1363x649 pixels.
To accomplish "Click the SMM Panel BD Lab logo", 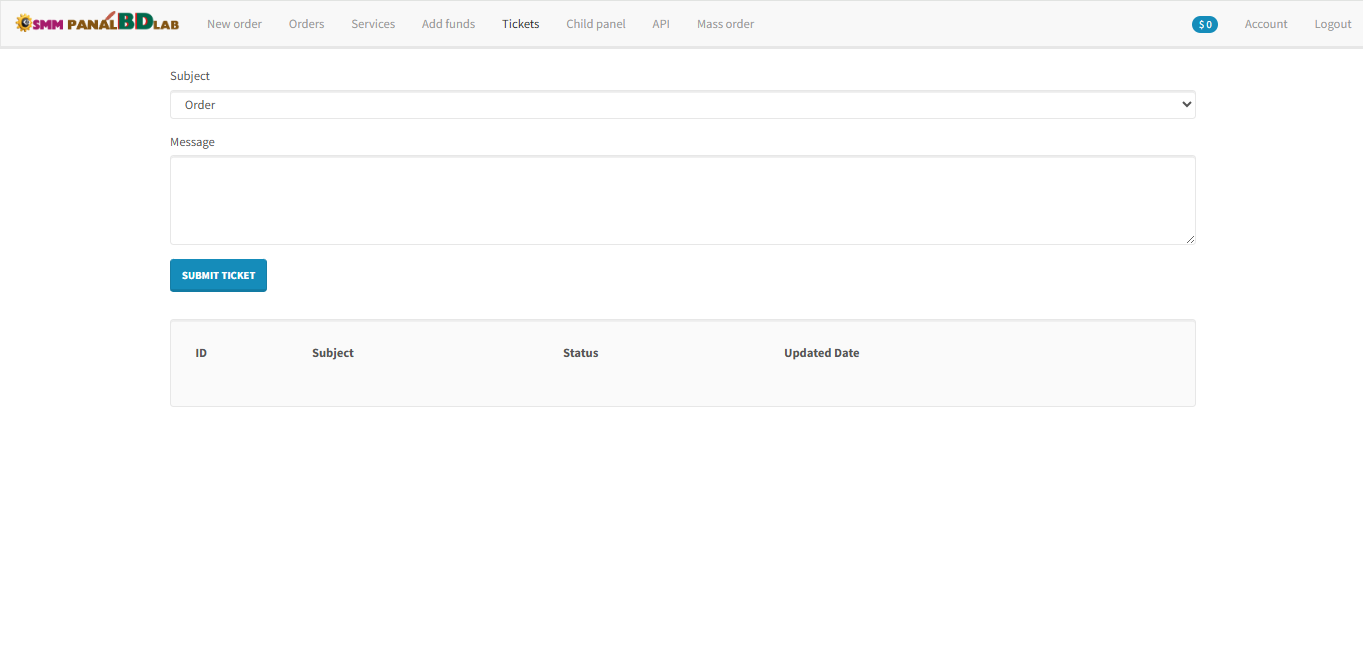I will click(x=97, y=23).
